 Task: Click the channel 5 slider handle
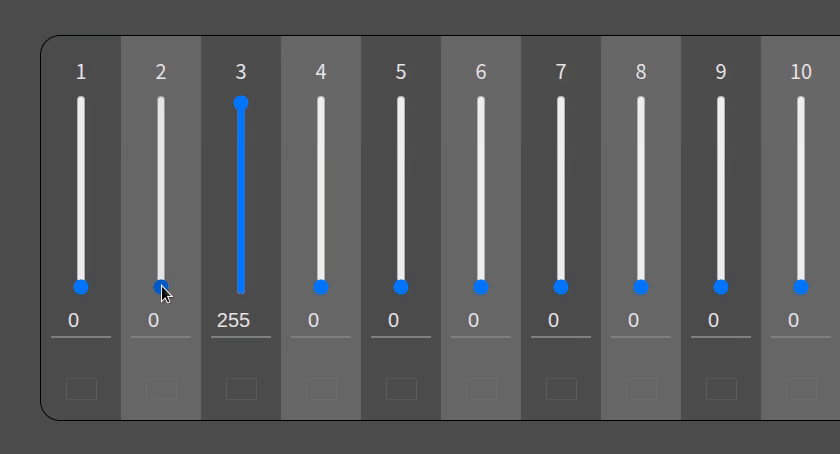[401, 287]
